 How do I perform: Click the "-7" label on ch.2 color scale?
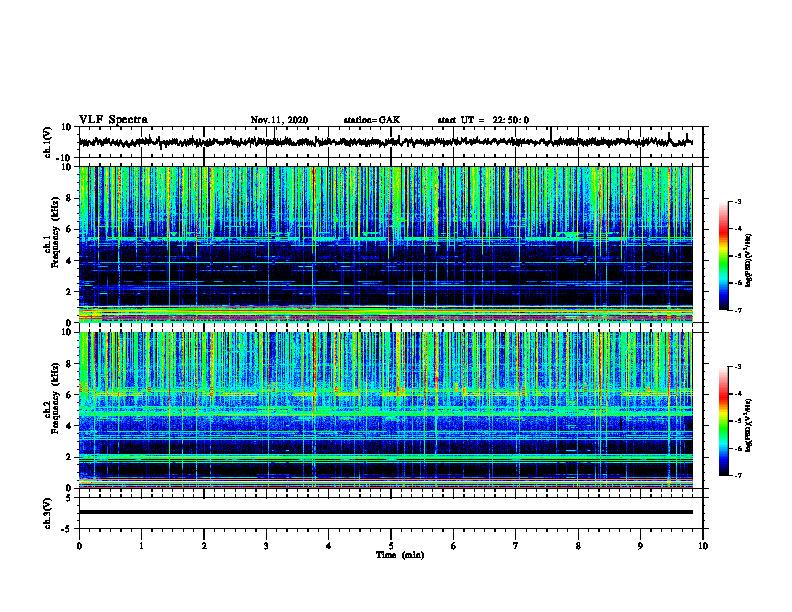737,475
